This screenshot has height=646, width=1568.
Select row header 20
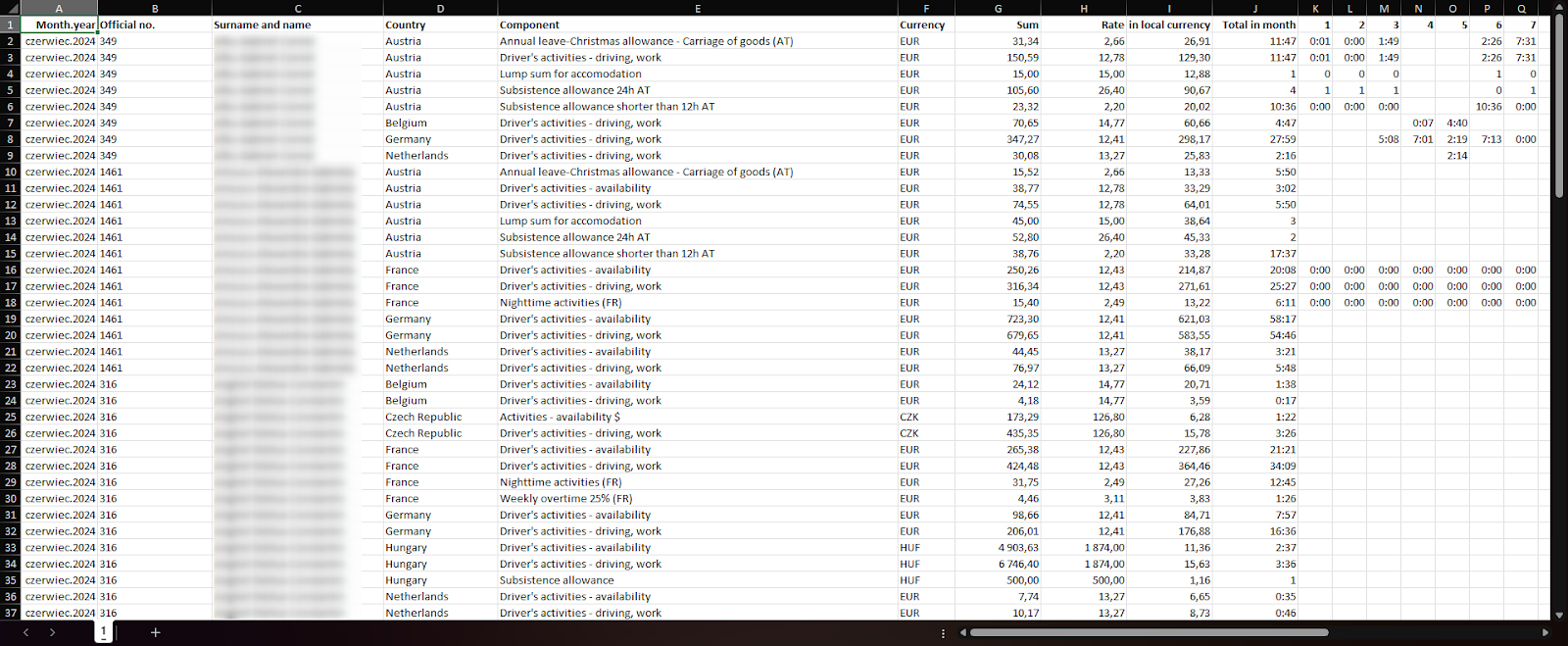[x=11, y=335]
